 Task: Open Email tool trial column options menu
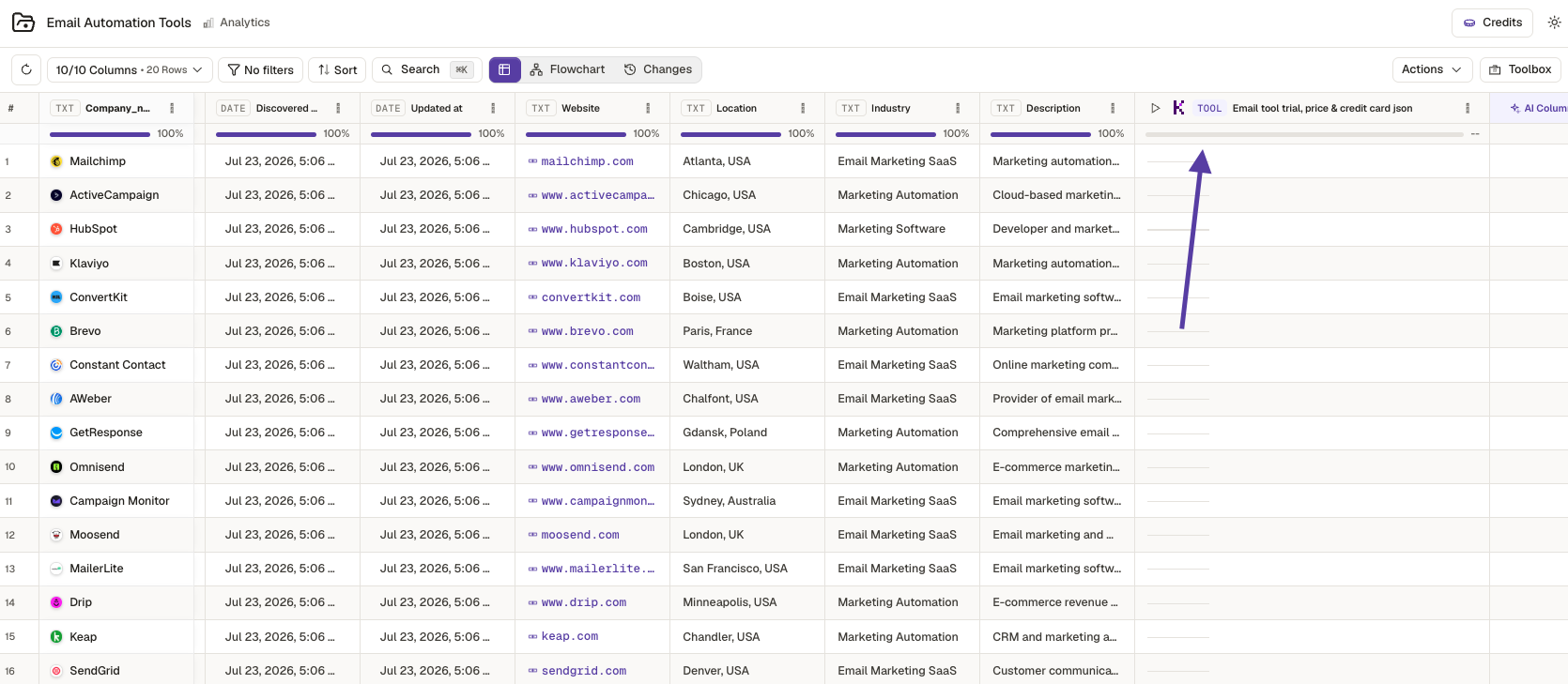1468,108
